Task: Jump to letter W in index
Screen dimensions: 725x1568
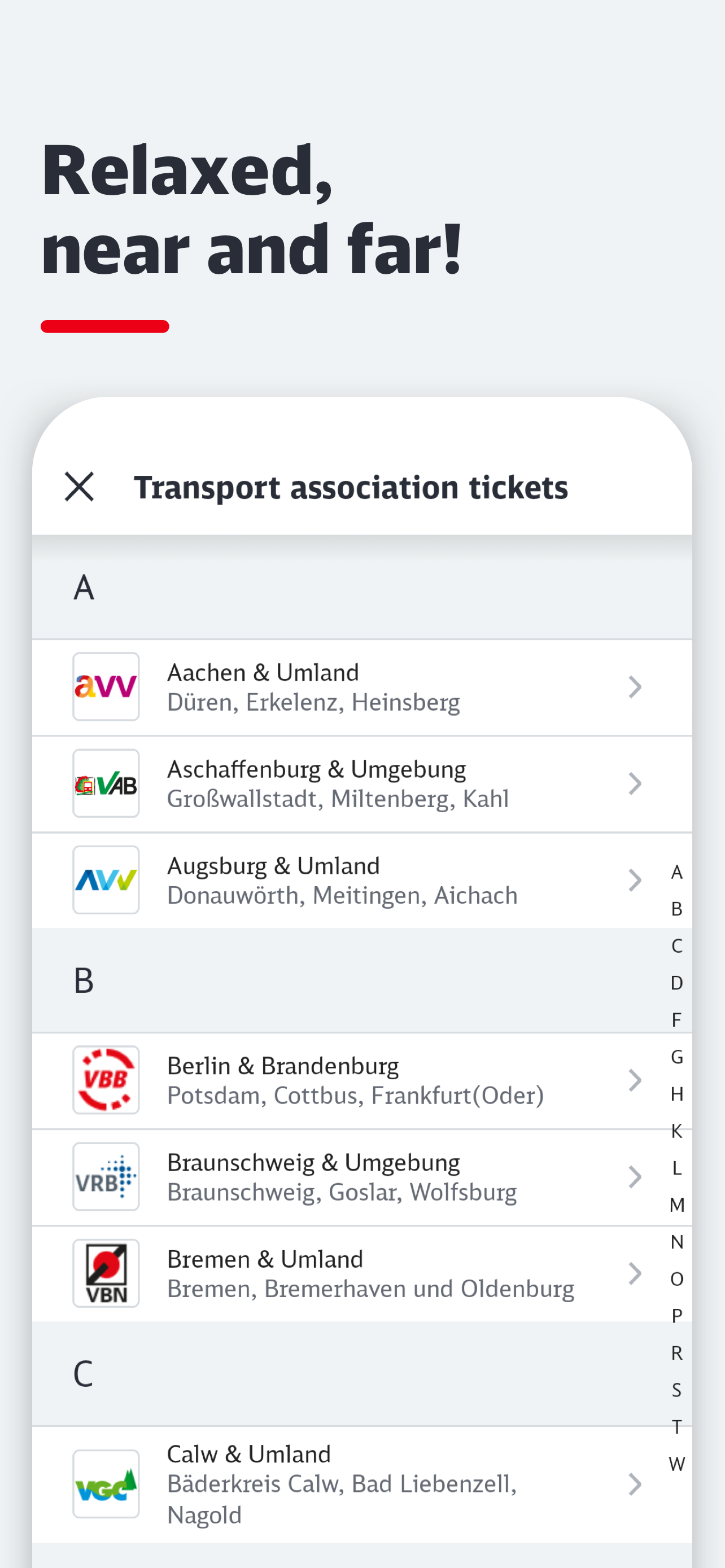Action: [676, 1464]
